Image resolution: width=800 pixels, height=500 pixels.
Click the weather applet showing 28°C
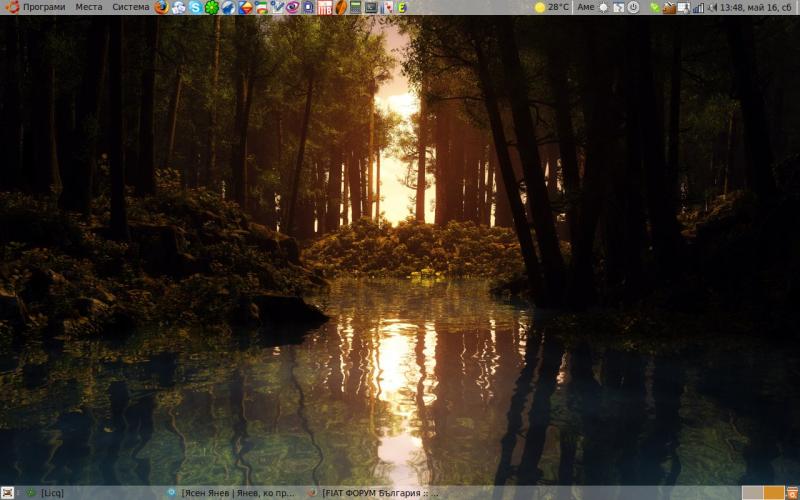pyautogui.click(x=551, y=7)
